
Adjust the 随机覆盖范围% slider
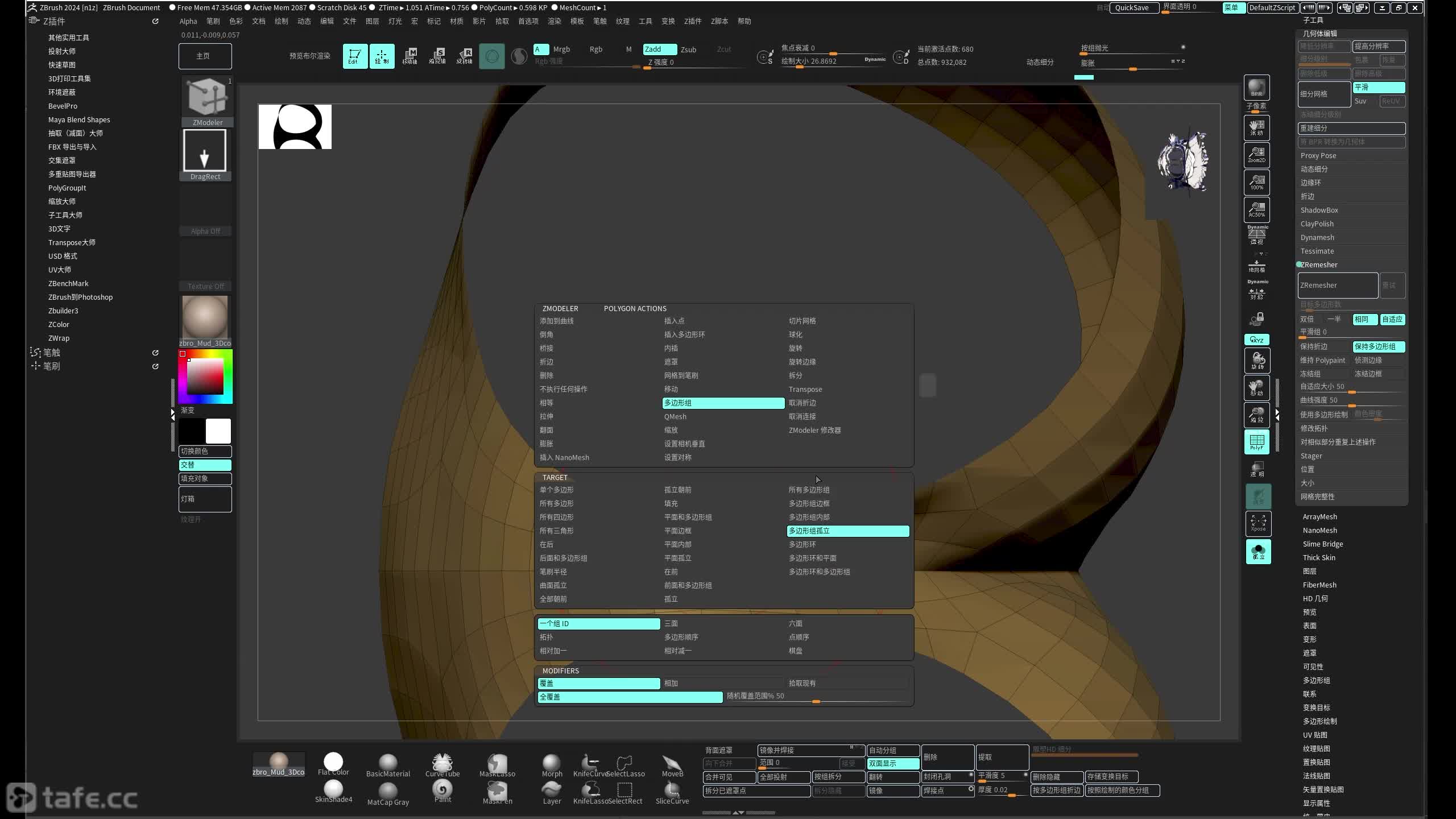(x=817, y=697)
